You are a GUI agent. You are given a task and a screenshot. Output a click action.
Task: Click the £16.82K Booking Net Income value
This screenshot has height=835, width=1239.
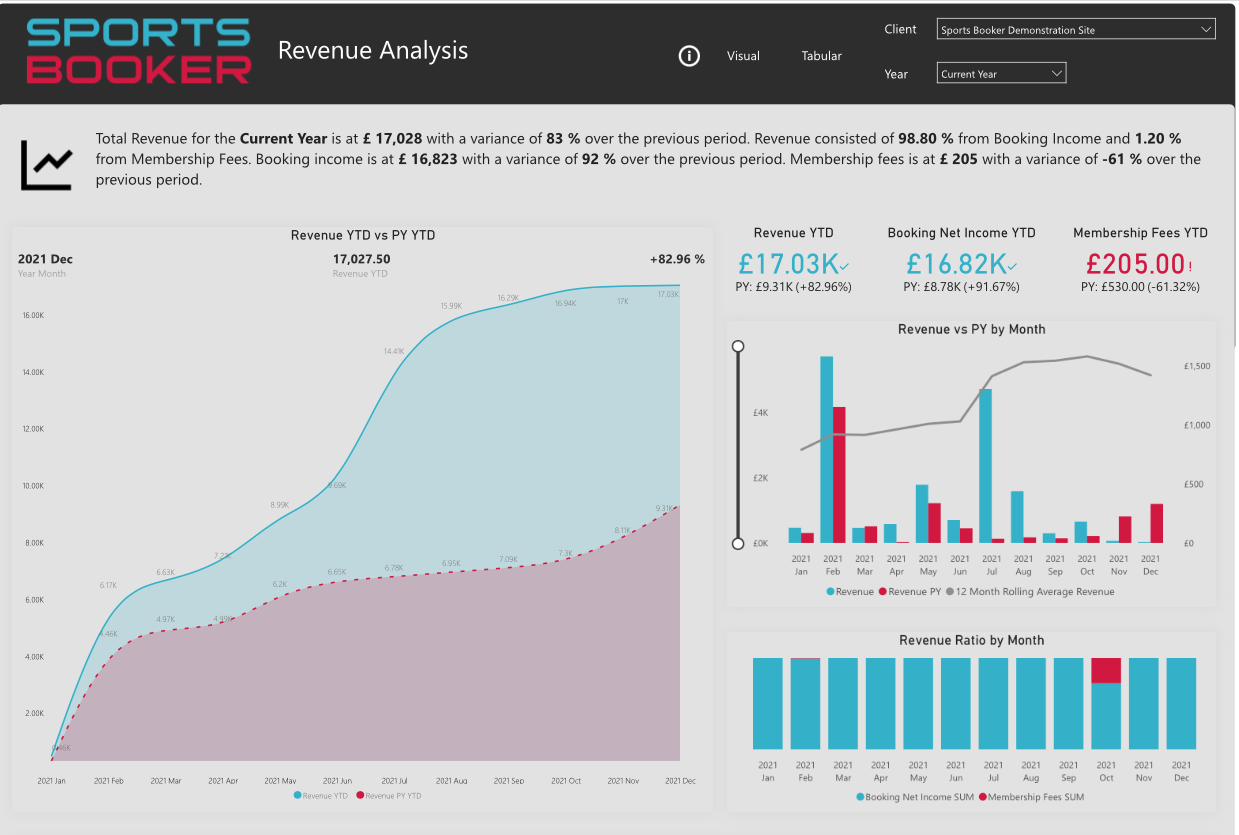(x=955, y=263)
